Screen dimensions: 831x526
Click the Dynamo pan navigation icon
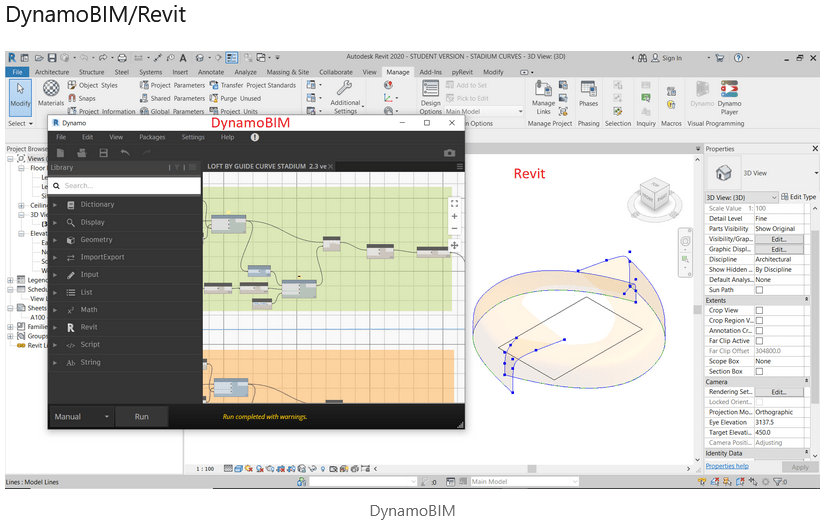click(x=454, y=244)
